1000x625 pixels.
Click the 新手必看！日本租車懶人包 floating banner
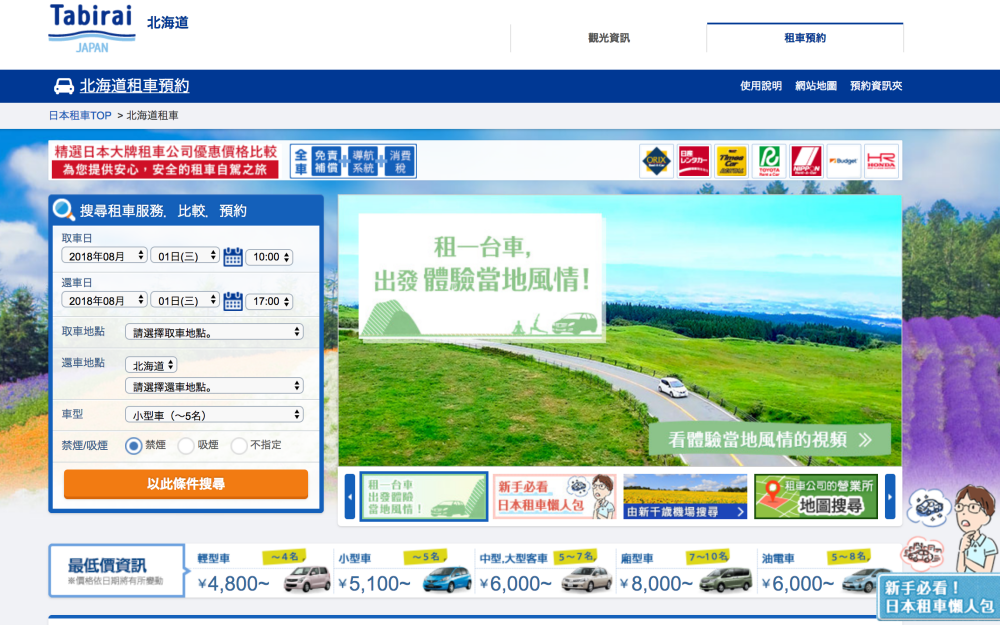(939, 597)
